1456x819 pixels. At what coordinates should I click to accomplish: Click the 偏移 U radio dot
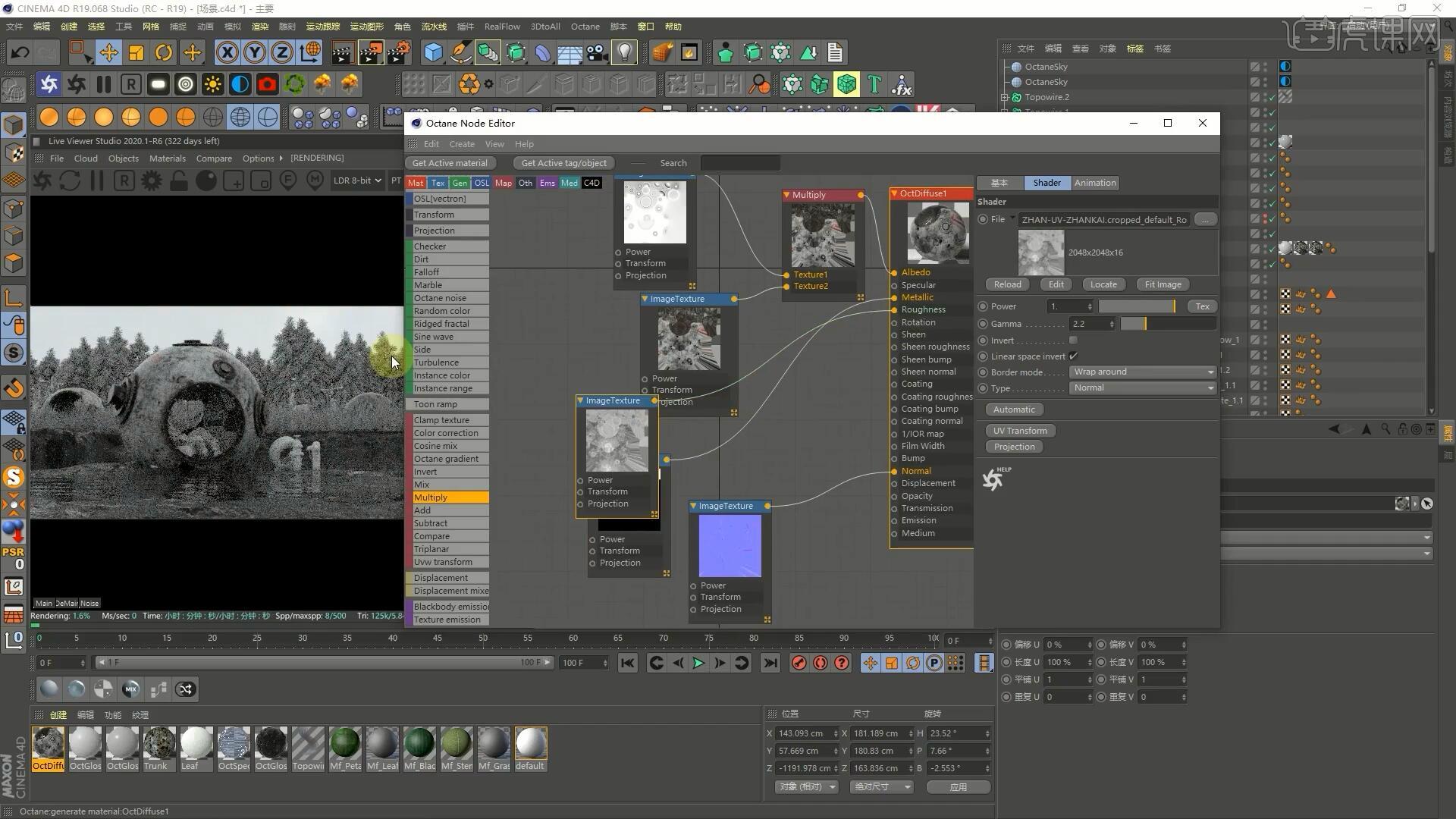tap(1006, 645)
